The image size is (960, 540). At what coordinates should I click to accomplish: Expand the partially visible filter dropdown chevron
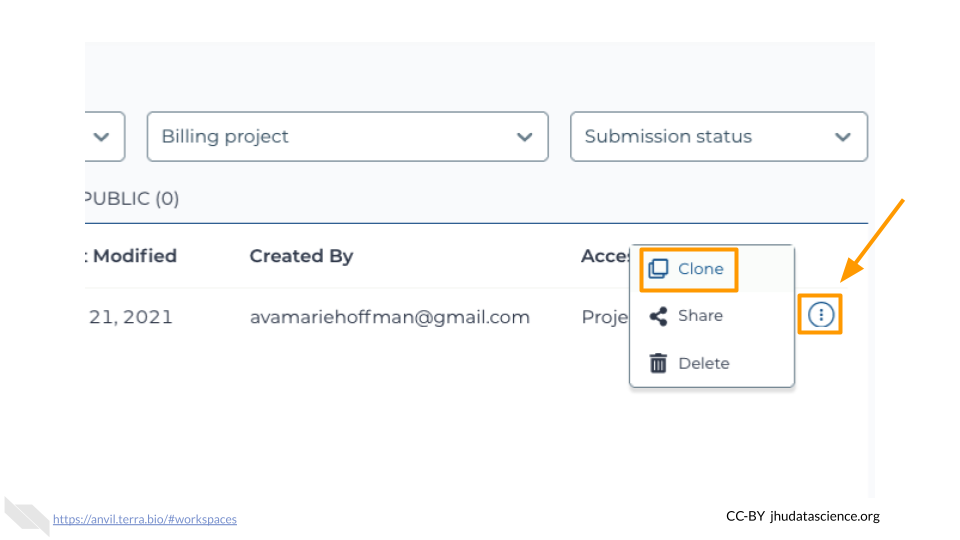[x=102, y=137]
